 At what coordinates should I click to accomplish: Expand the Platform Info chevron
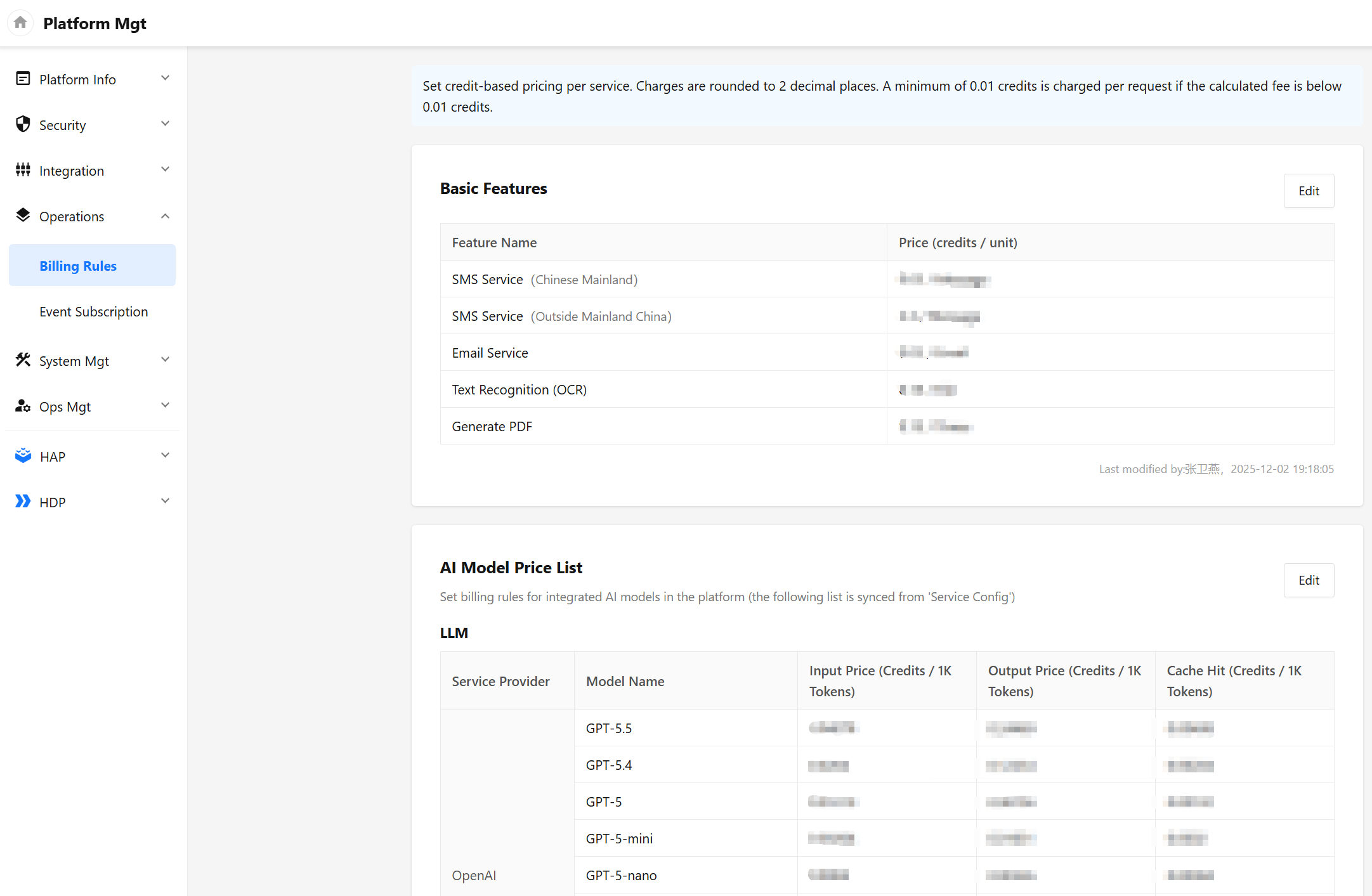click(x=166, y=78)
